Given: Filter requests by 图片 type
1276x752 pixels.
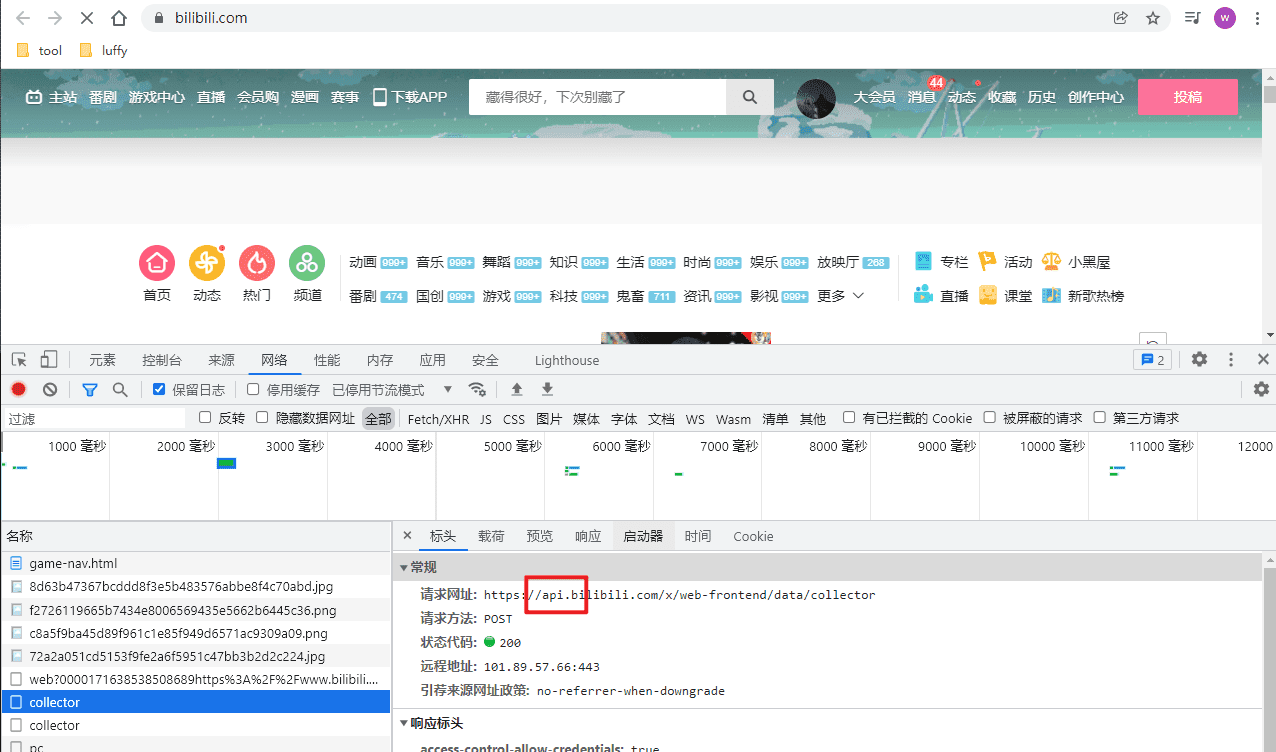Looking at the screenshot, I should click(549, 418).
